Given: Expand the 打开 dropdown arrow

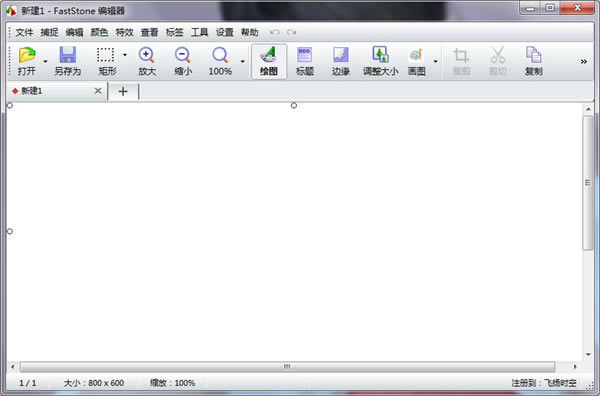Looking at the screenshot, I should tap(46, 61).
